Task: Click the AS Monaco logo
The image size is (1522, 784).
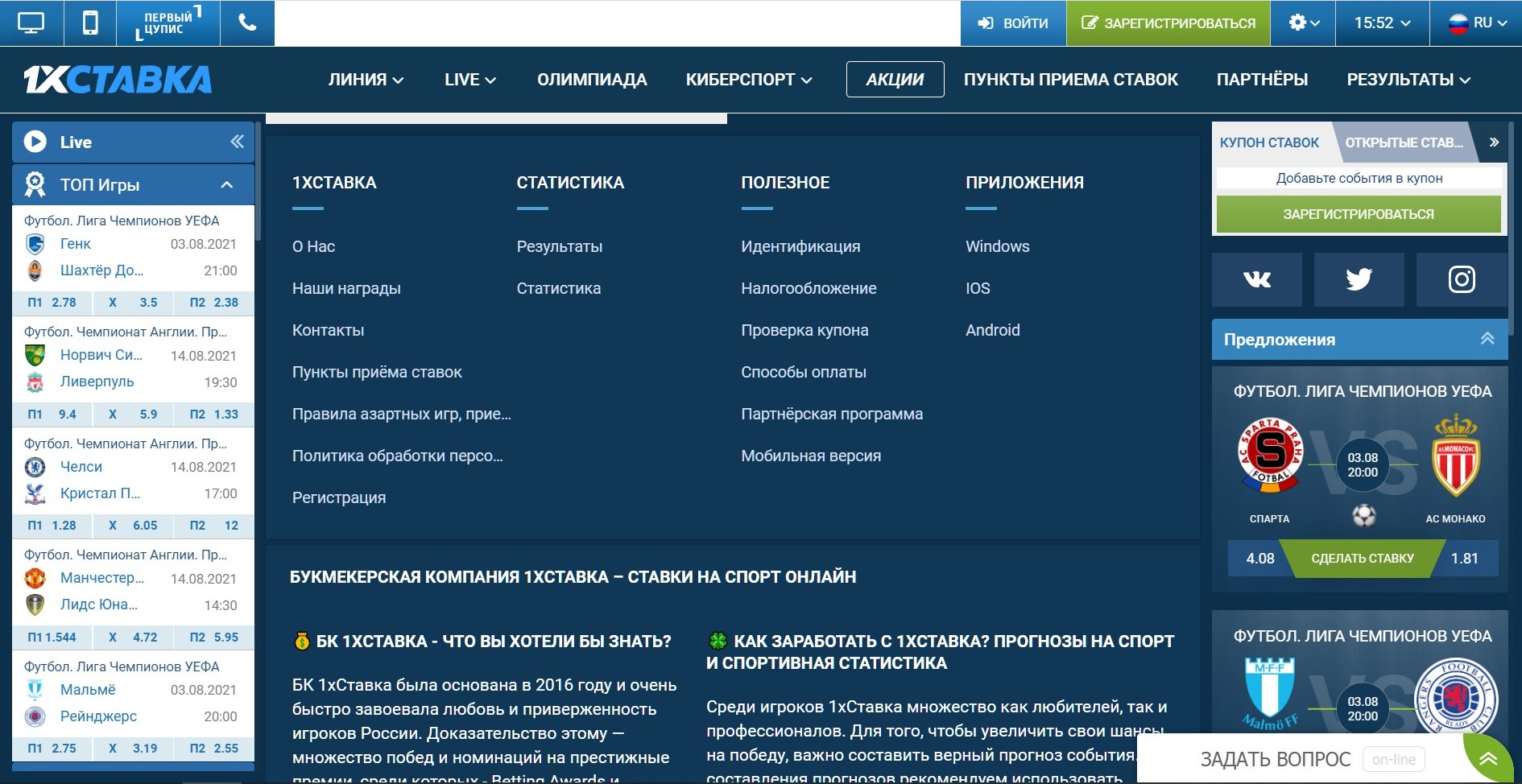Action: pos(1456,456)
